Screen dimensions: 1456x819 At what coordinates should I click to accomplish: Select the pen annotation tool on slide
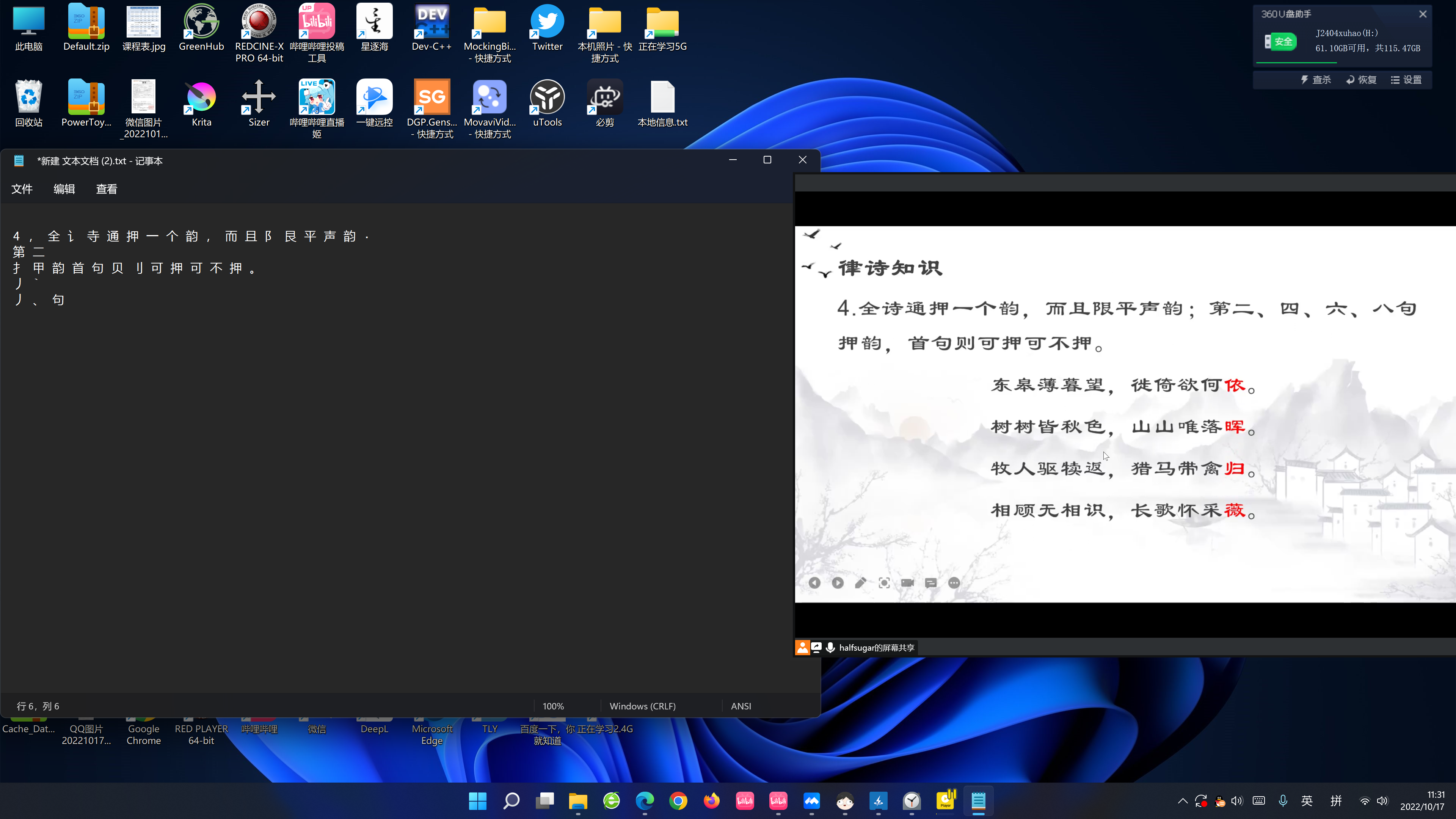pyautogui.click(x=861, y=583)
